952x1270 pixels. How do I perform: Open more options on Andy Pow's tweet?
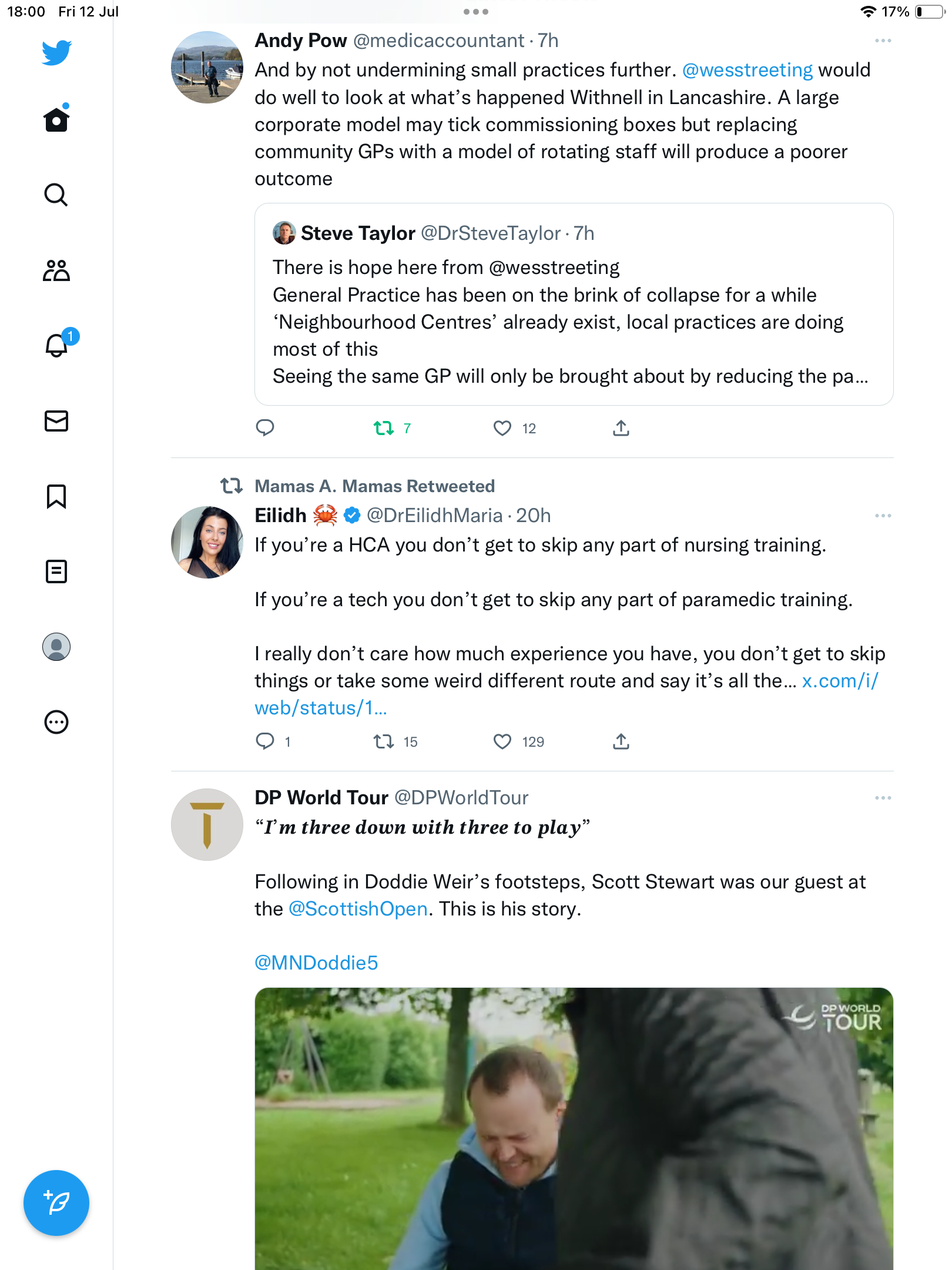click(883, 41)
